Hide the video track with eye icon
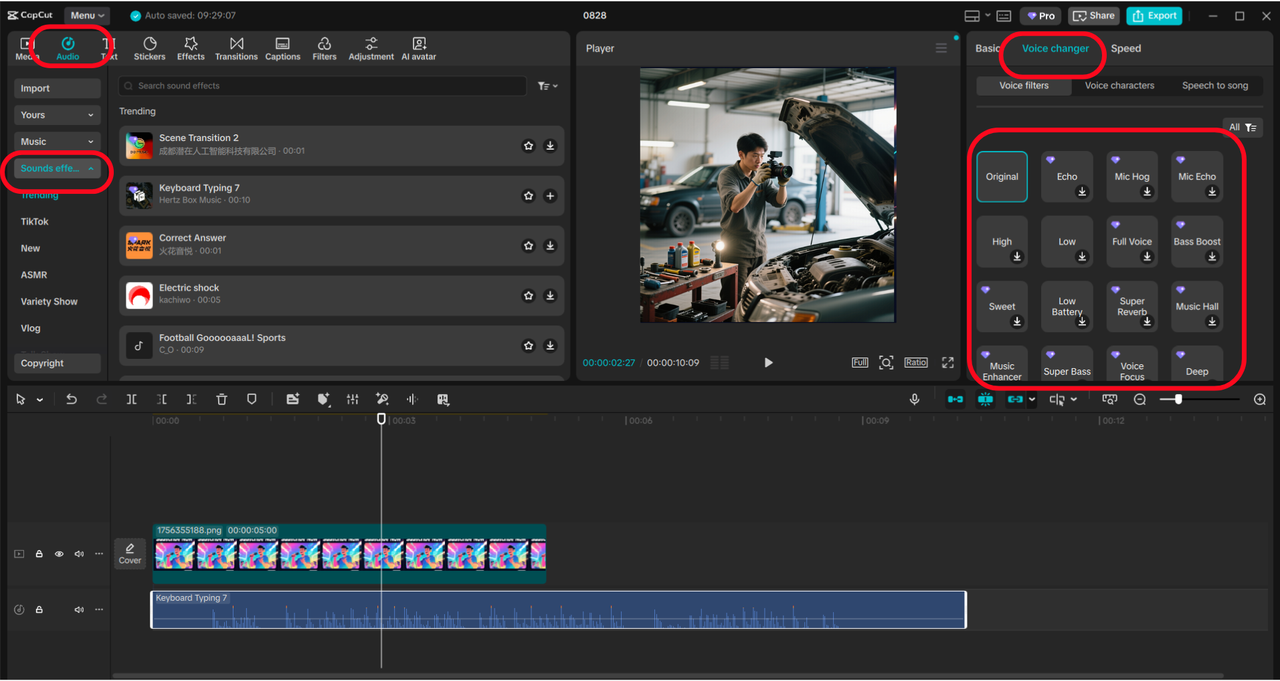Image resolution: width=1280 pixels, height=681 pixels. 59,554
